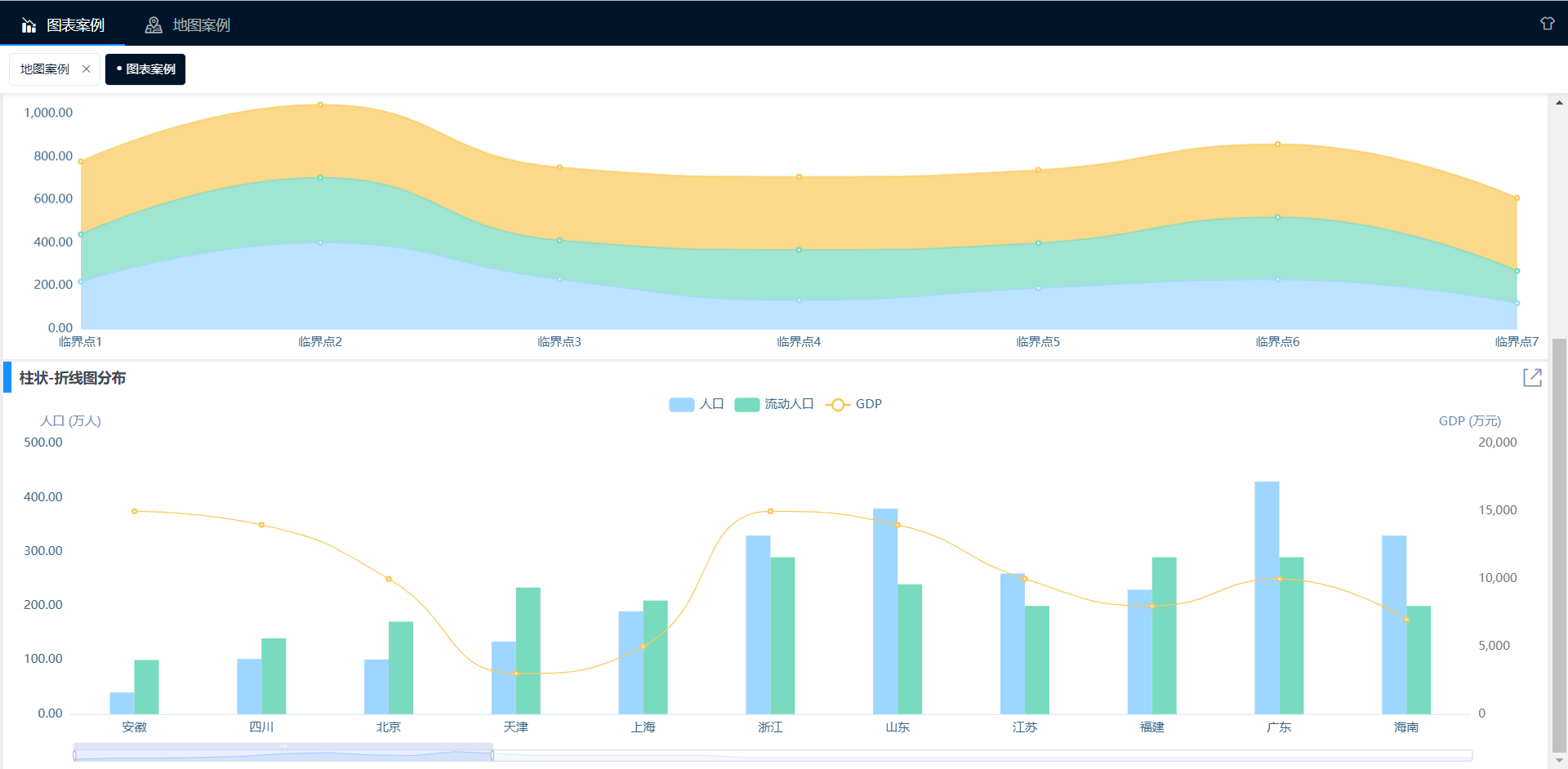Open 柱状-折线图分布 chart in fullscreen
This screenshot has height=769, width=1568.
click(1532, 377)
